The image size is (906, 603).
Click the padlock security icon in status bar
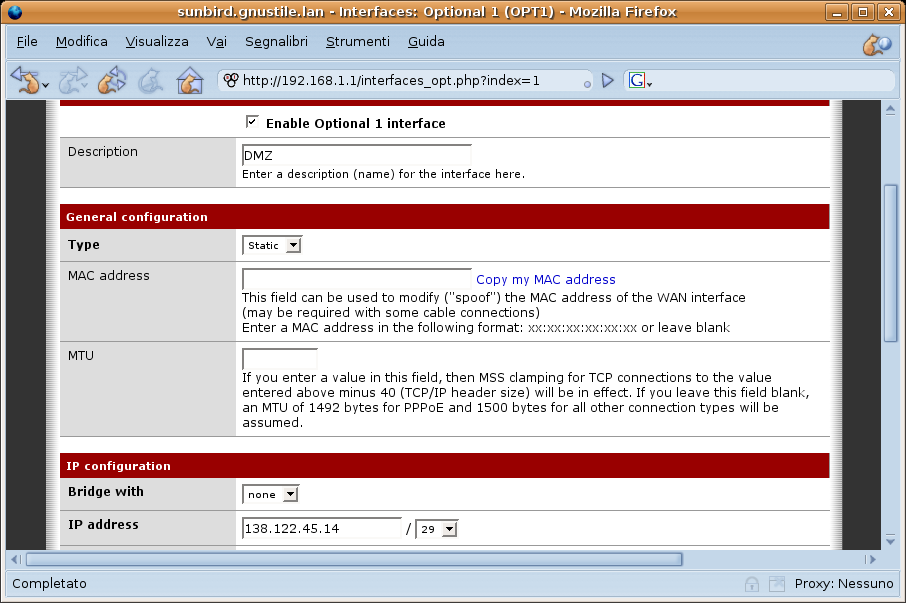click(752, 583)
